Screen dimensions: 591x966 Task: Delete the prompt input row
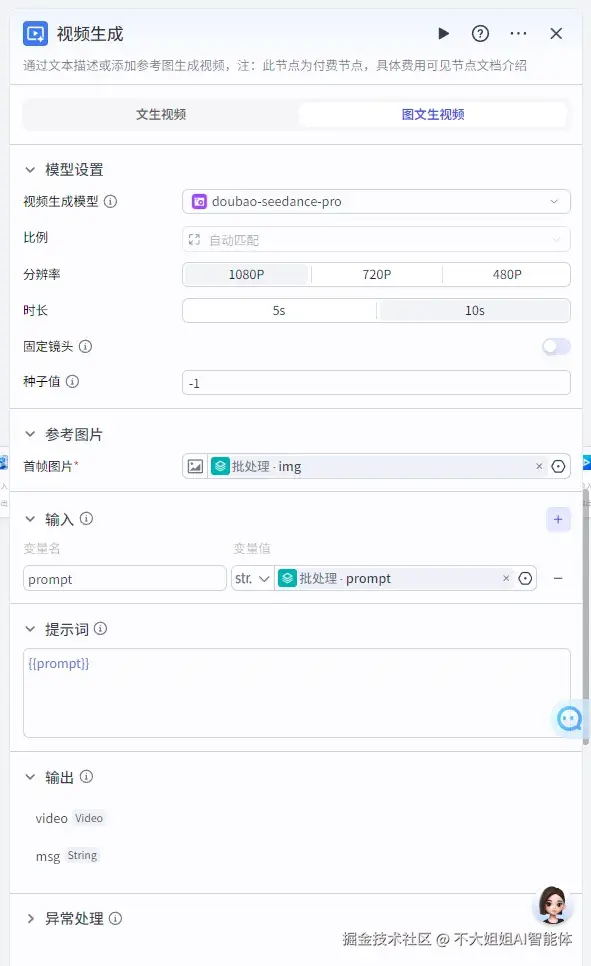click(x=558, y=578)
